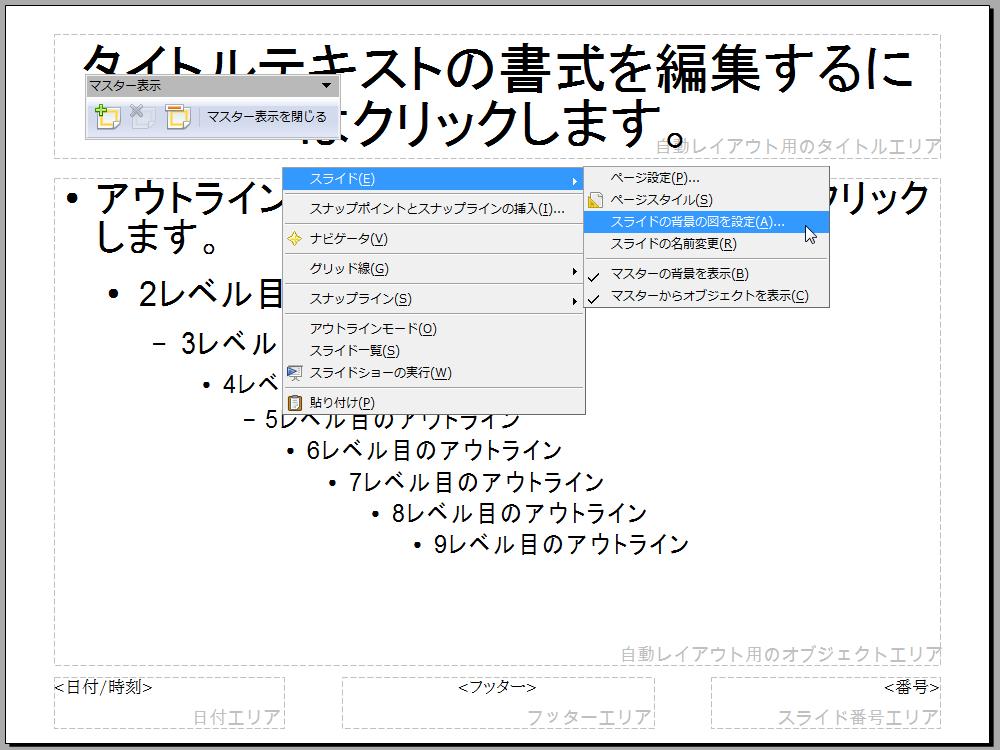The image size is (1000, 750).
Task: Click the 貼り付け clipboard icon
Action: coord(294,403)
